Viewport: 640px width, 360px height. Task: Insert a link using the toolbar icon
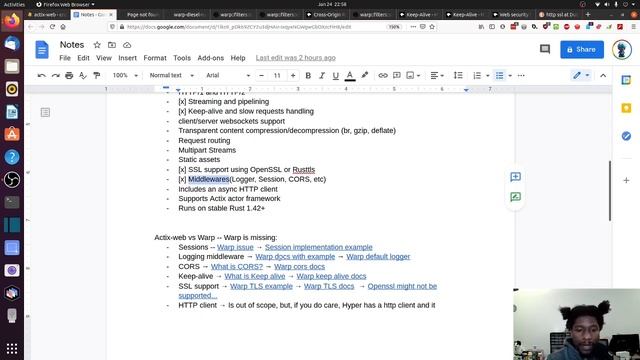click(x=382, y=76)
